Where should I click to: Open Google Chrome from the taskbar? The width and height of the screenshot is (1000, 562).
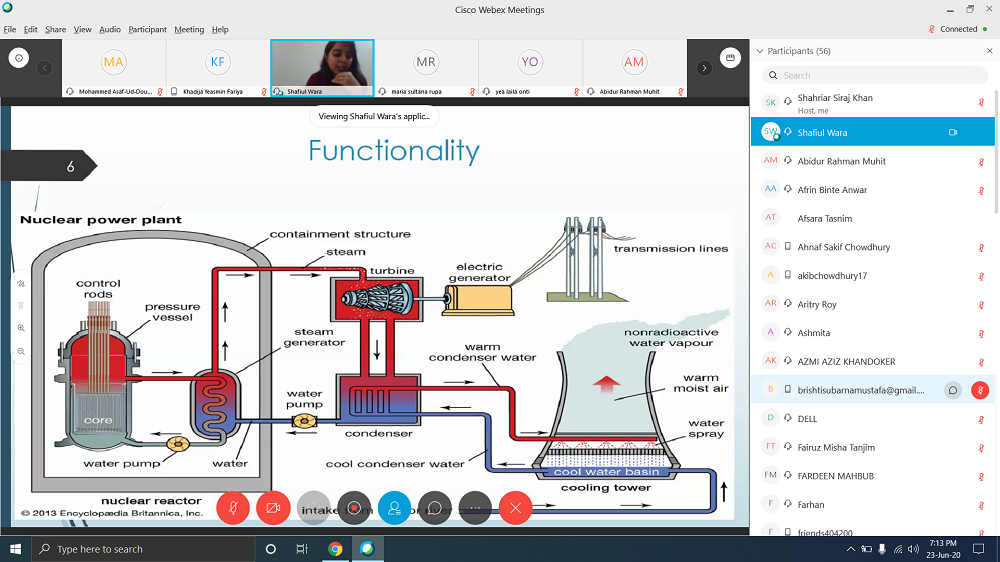click(335, 549)
